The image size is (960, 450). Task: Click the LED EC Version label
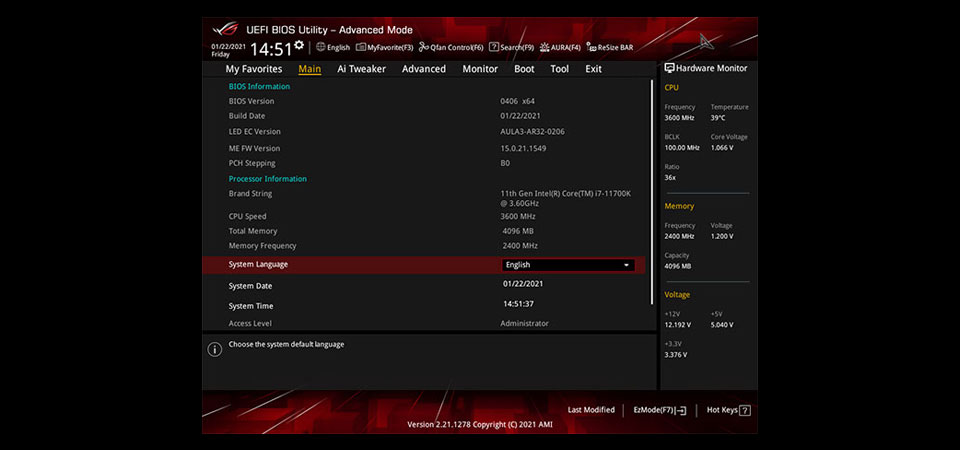254,132
